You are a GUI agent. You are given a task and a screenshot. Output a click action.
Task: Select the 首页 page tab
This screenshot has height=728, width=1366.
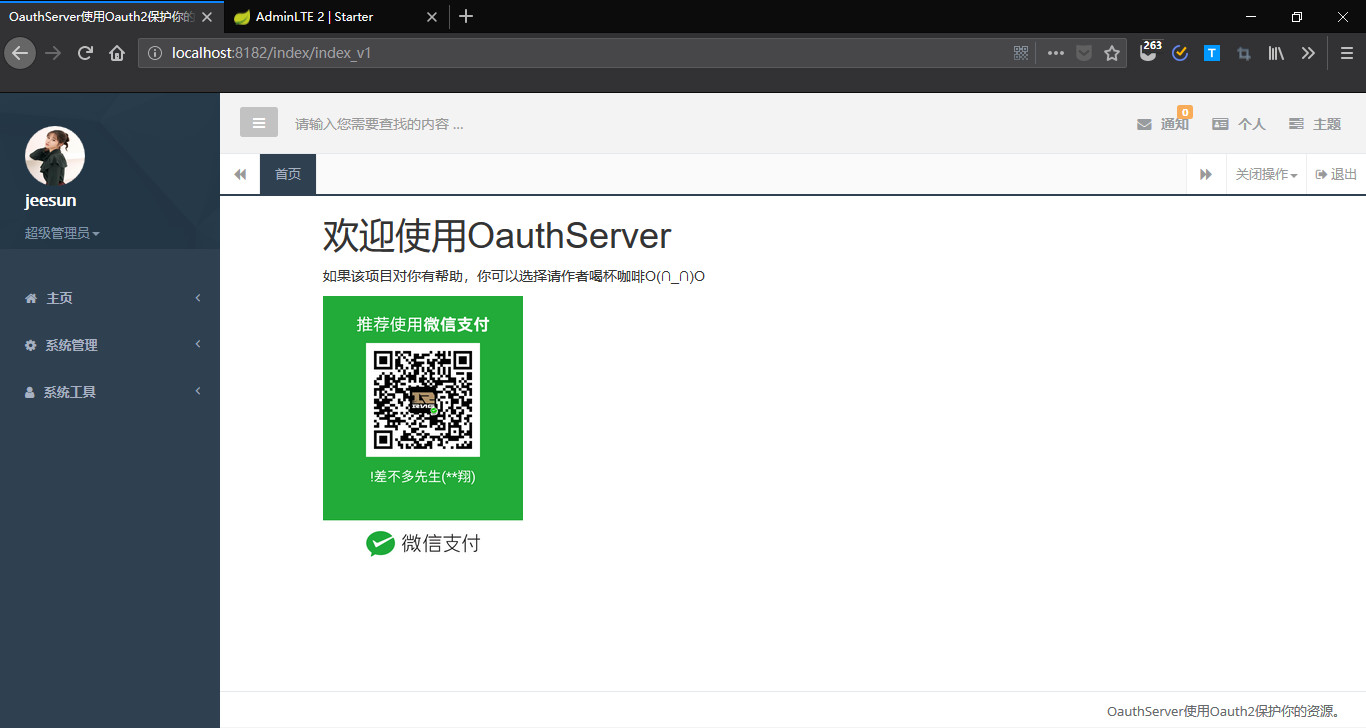tap(288, 174)
